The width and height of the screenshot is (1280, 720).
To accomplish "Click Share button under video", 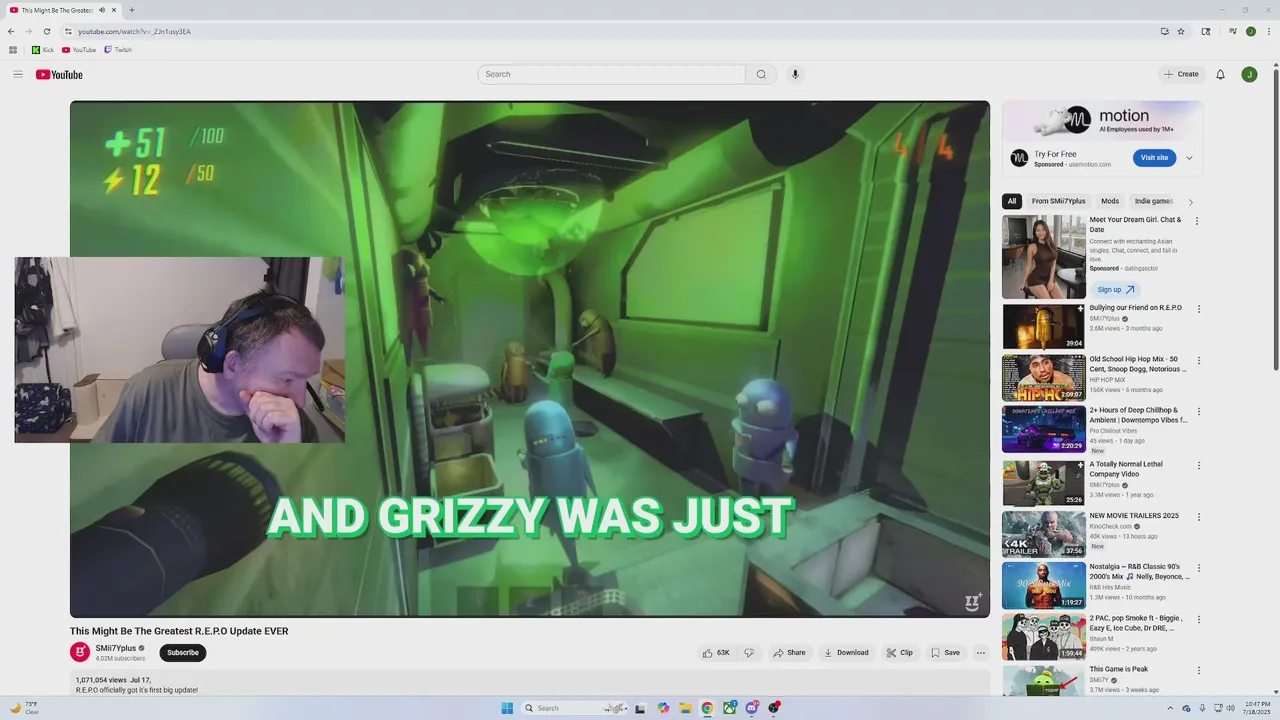I will tap(789, 653).
